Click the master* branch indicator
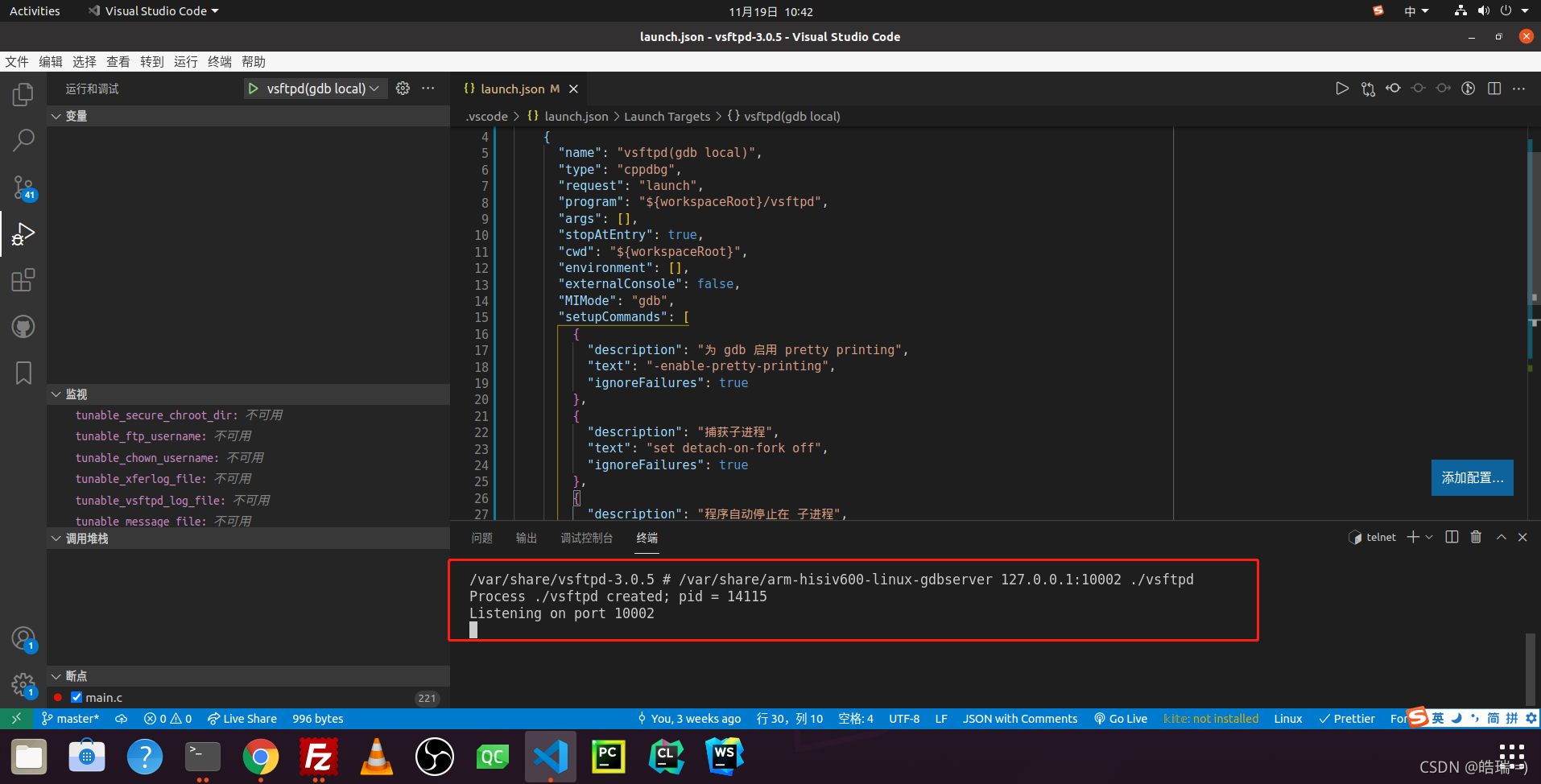Viewport: 1541px width, 784px height. click(x=70, y=719)
